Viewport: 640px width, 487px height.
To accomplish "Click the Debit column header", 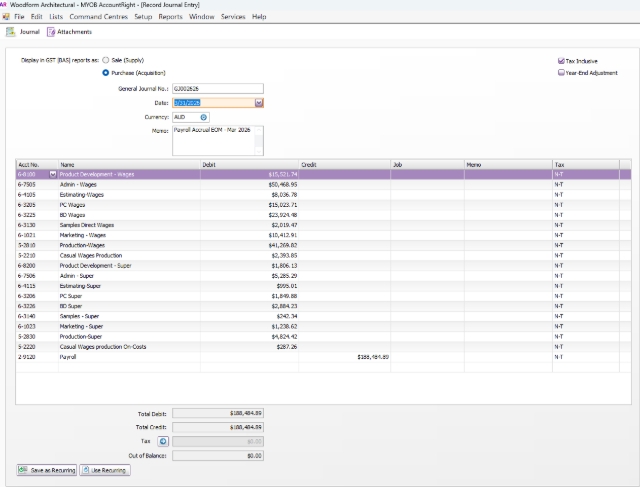I will click(x=249, y=165).
